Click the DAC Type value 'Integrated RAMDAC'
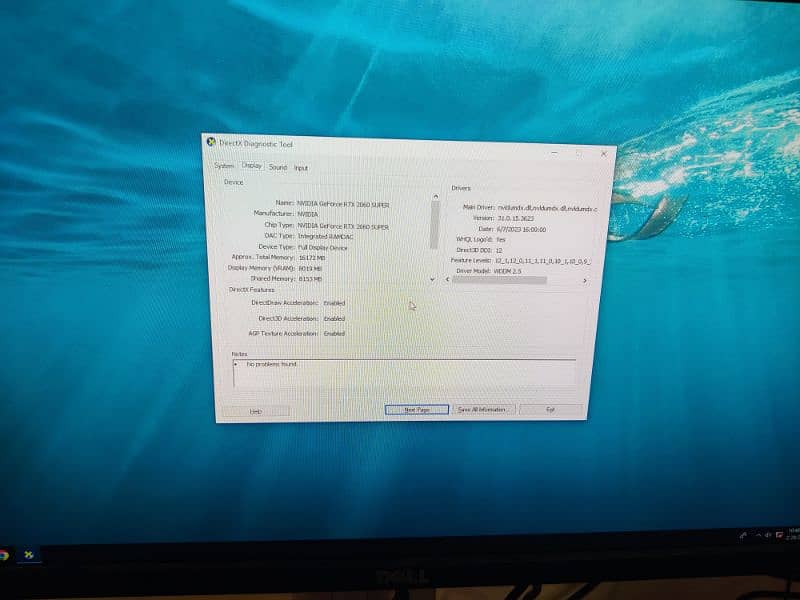The width and height of the screenshot is (800, 600). pos(325,236)
